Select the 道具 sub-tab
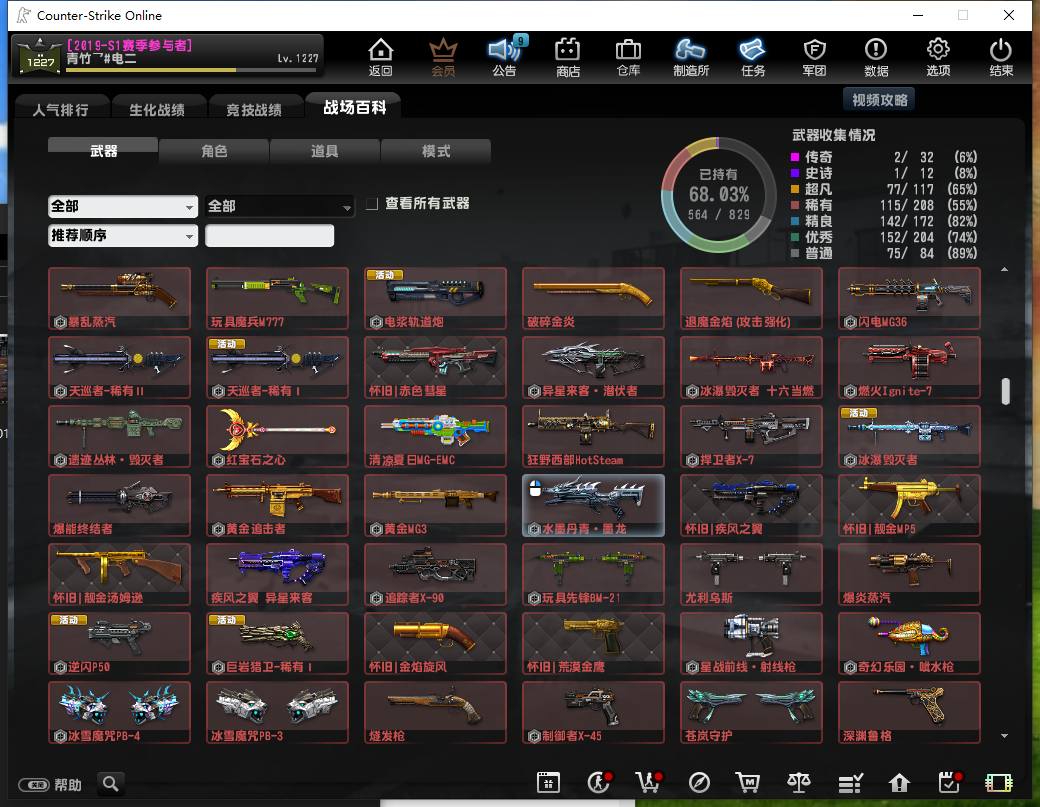Image resolution: width=1040 pixels, height=807 pixels. pyautogui.click(x=324, y=151)
